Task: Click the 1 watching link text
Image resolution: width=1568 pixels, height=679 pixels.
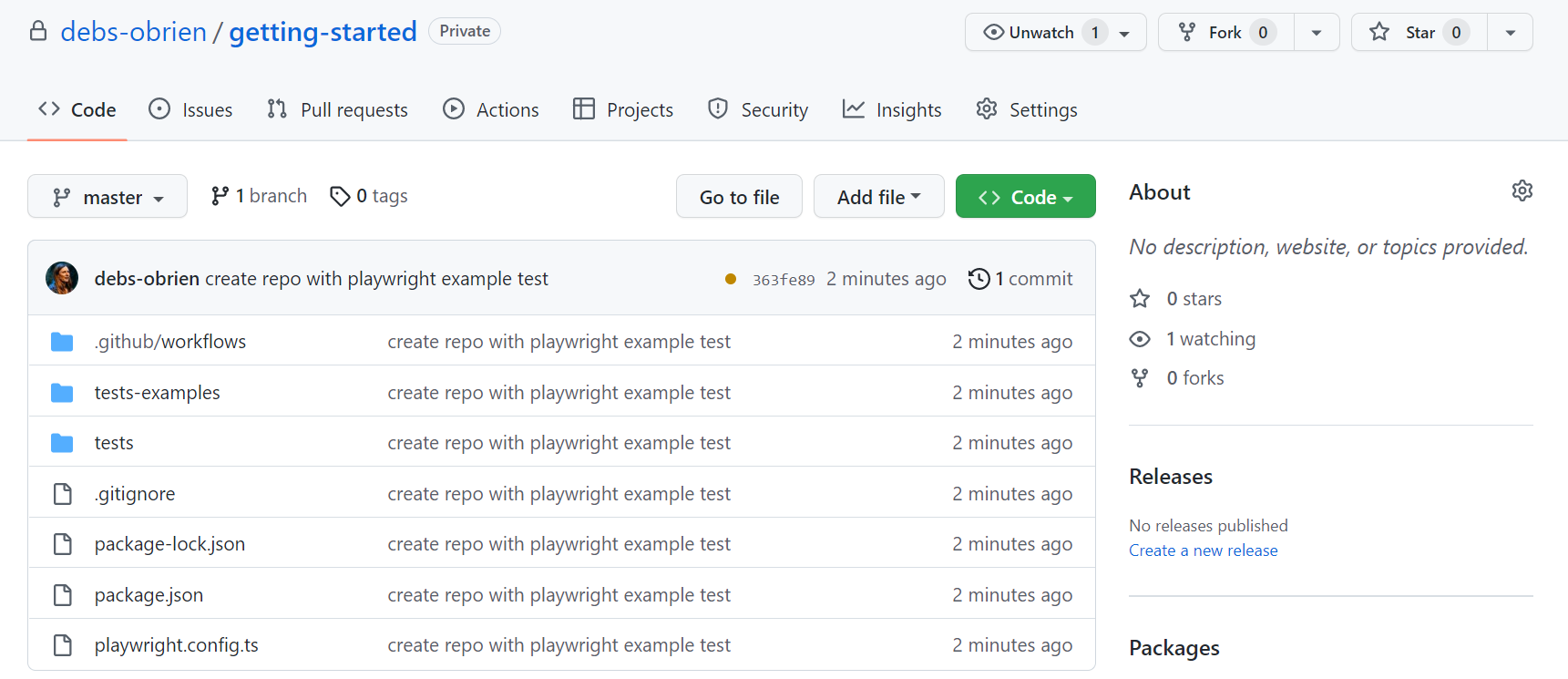Action: tap(1211, 339)
